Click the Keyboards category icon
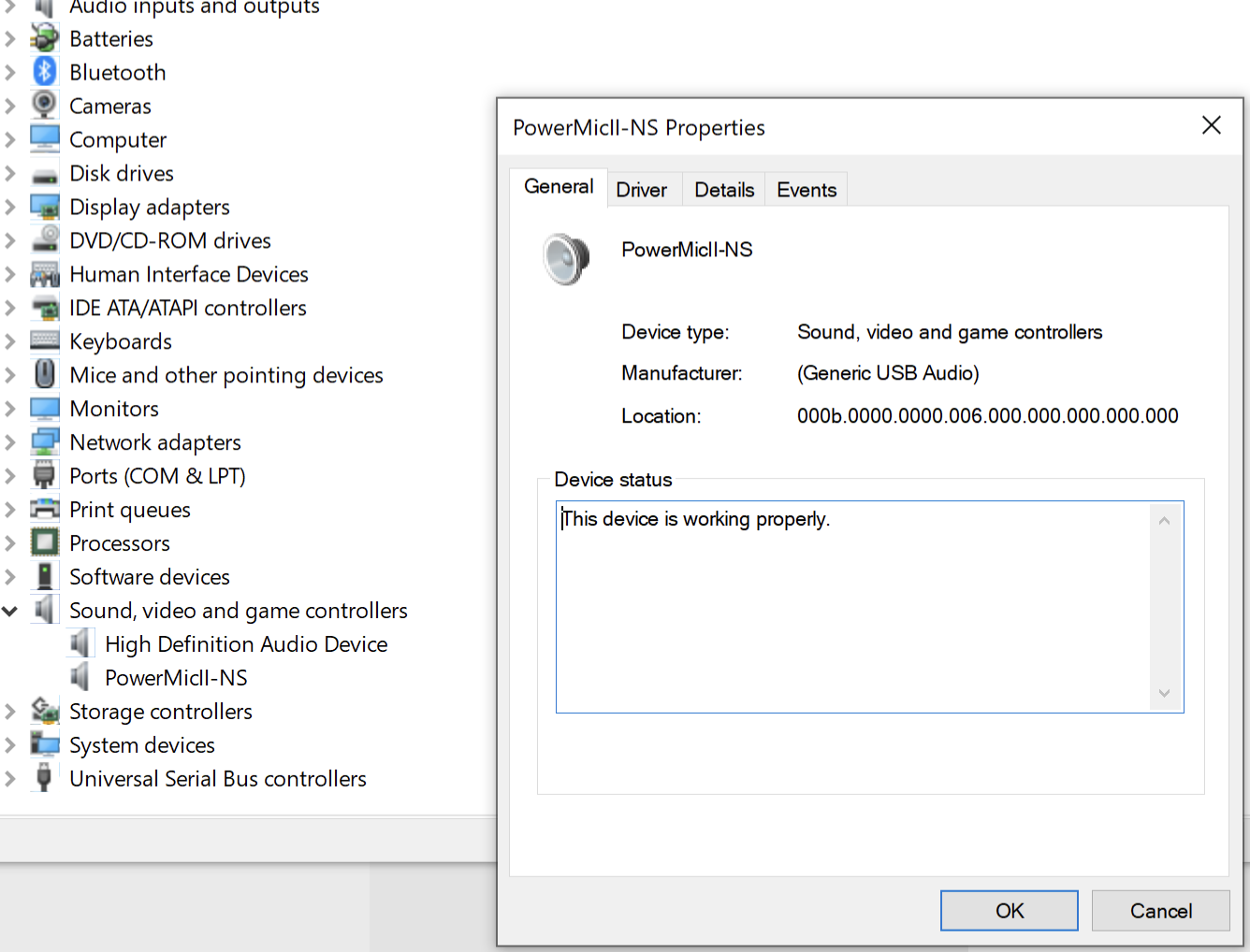The width and height of the screenshot is (1250, 952). (44, 341)
